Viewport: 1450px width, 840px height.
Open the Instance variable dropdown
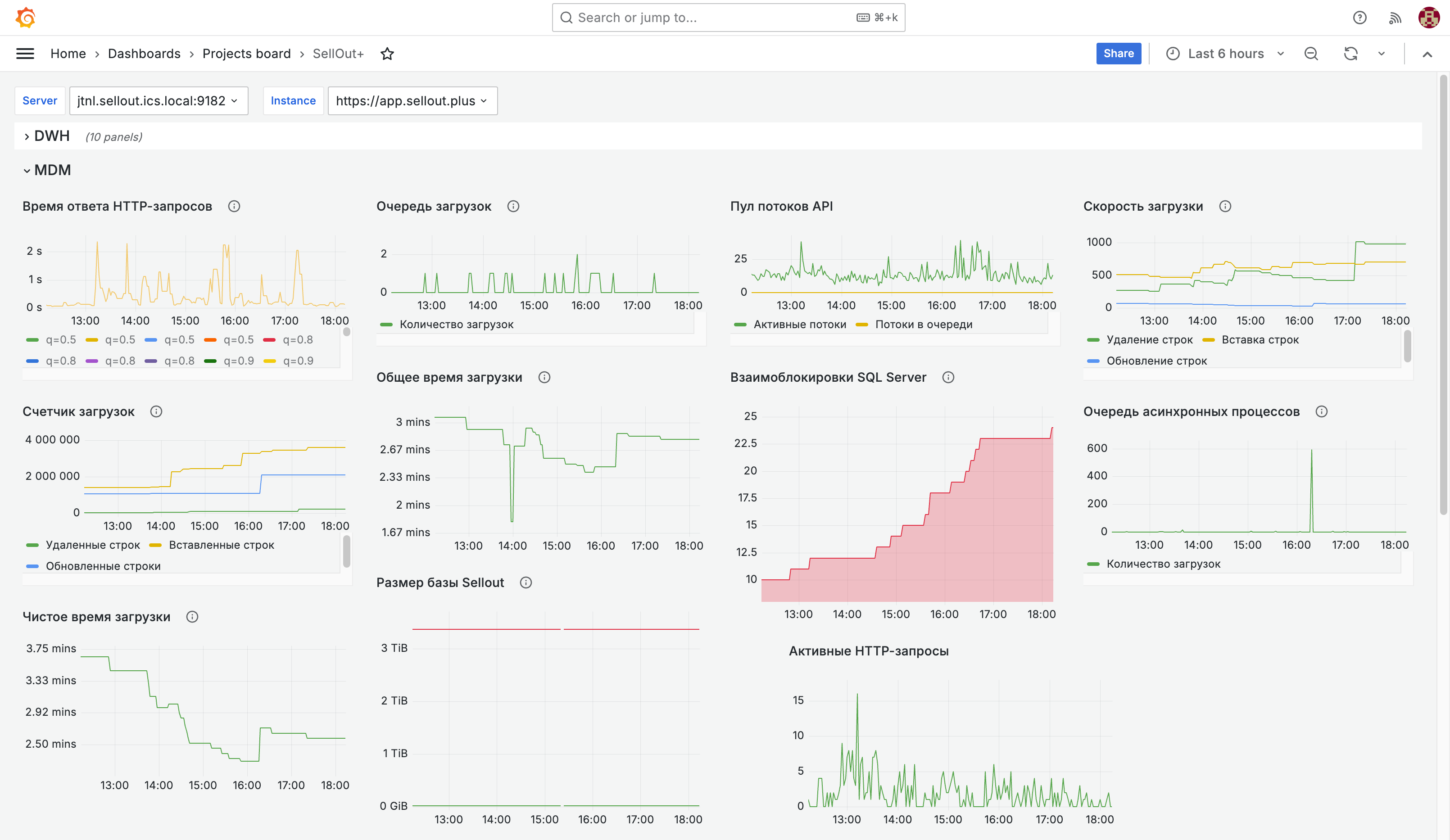(412, 101)
